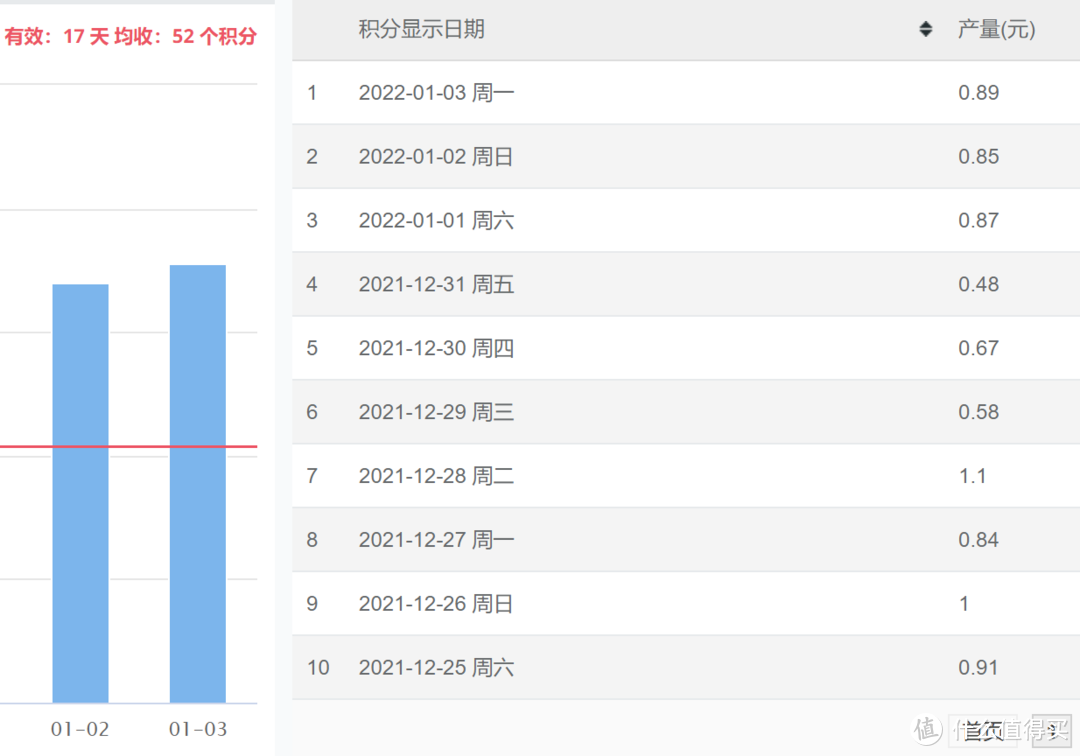Screen dimensions: 1080x756
Task: Click the value 0.89 cell
Action: pos(977,92)
